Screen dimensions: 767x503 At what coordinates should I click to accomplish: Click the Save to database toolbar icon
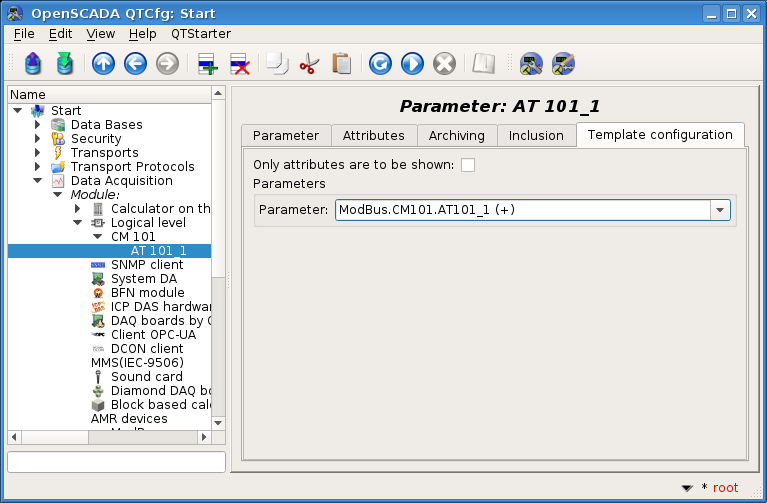65,64
